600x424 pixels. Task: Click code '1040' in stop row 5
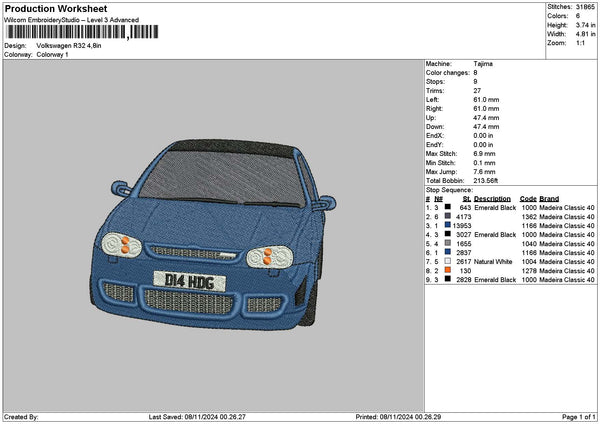pos(529,244)
